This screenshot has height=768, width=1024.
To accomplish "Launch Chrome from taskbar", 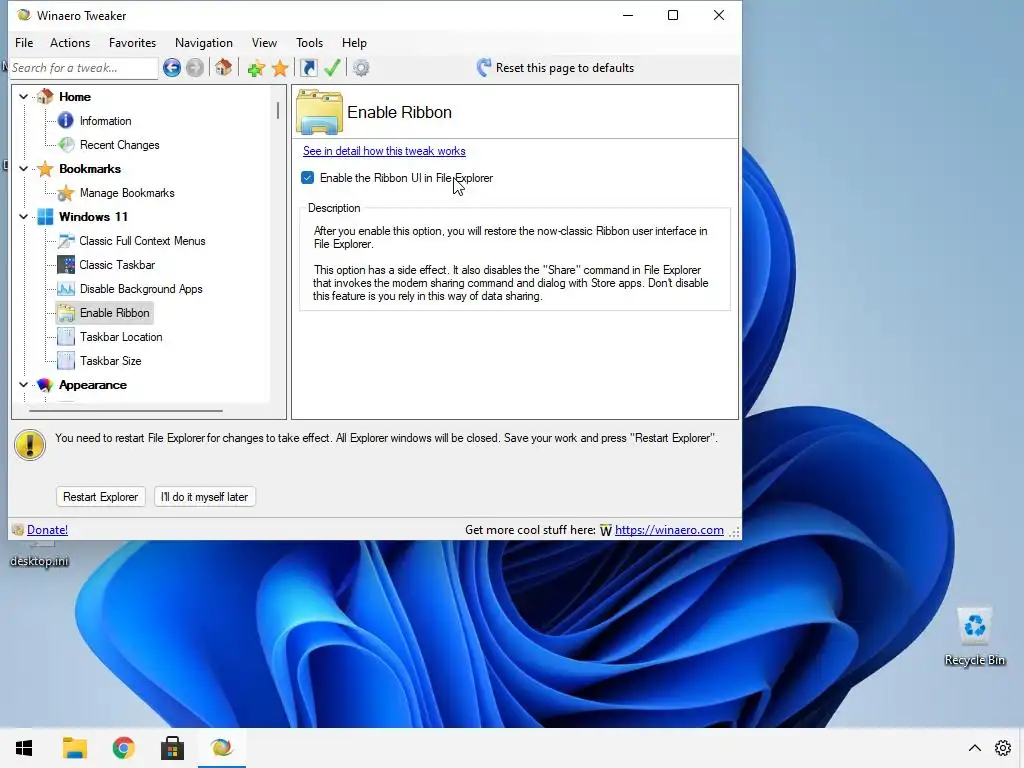I will [x=123, y=748].
